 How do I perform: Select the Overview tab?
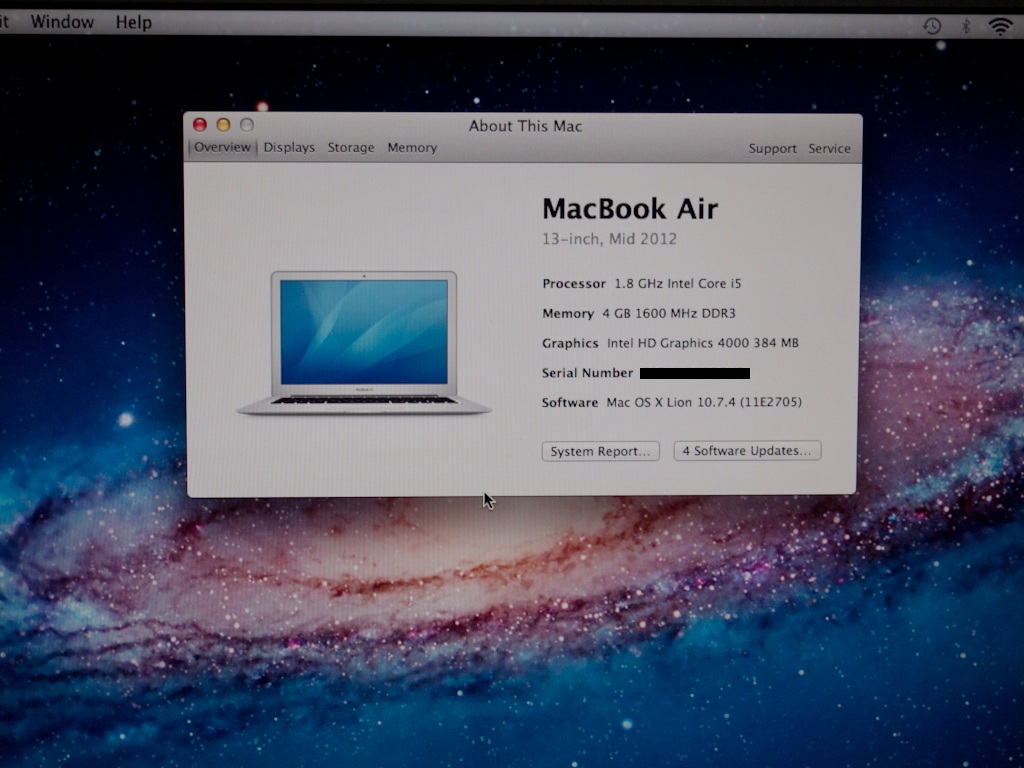click(x=222, y=148)
